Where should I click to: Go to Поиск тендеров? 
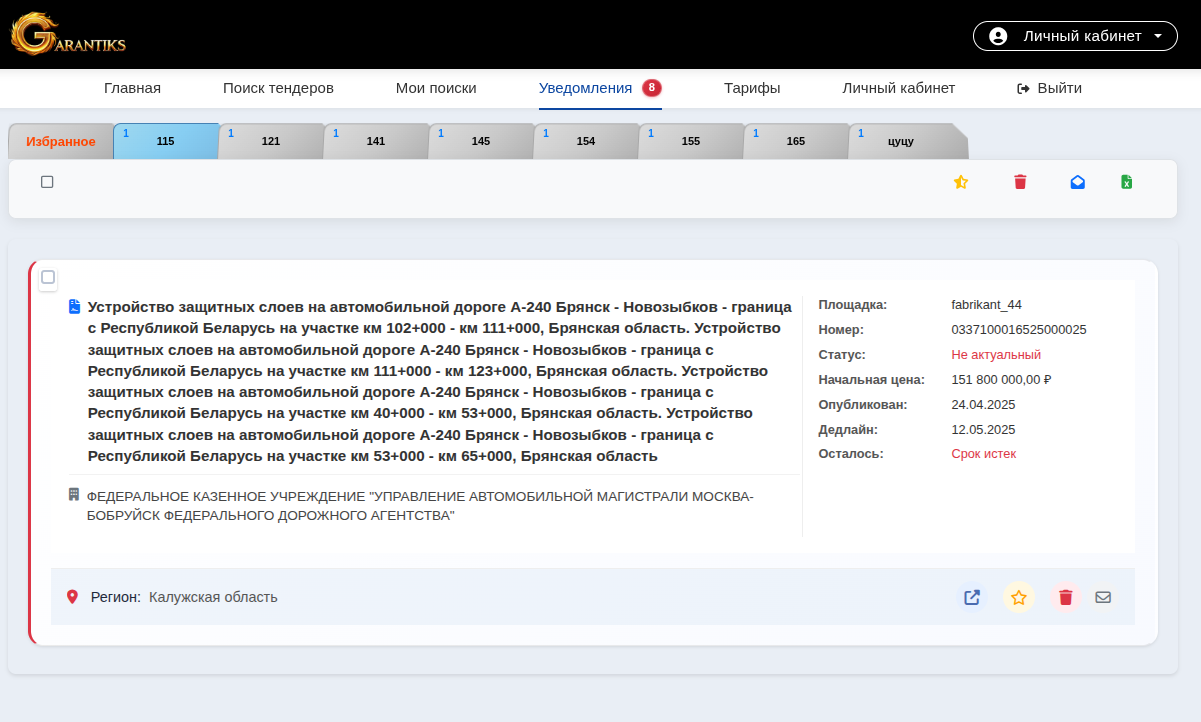[279, 88]
